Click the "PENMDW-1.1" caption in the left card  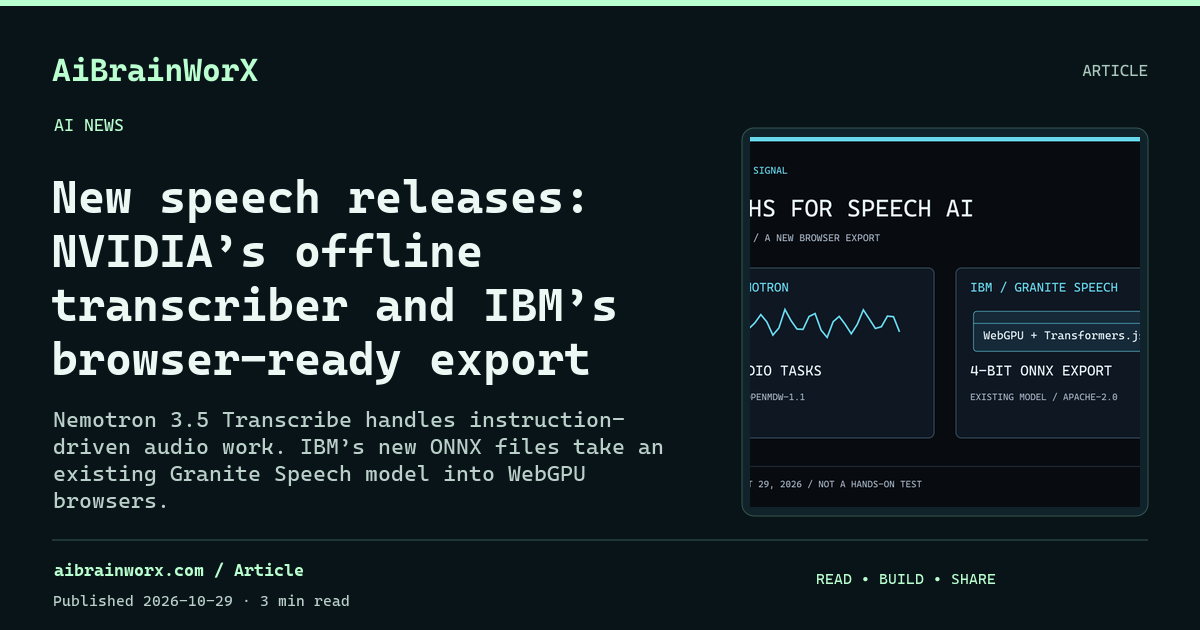point(777,397)
